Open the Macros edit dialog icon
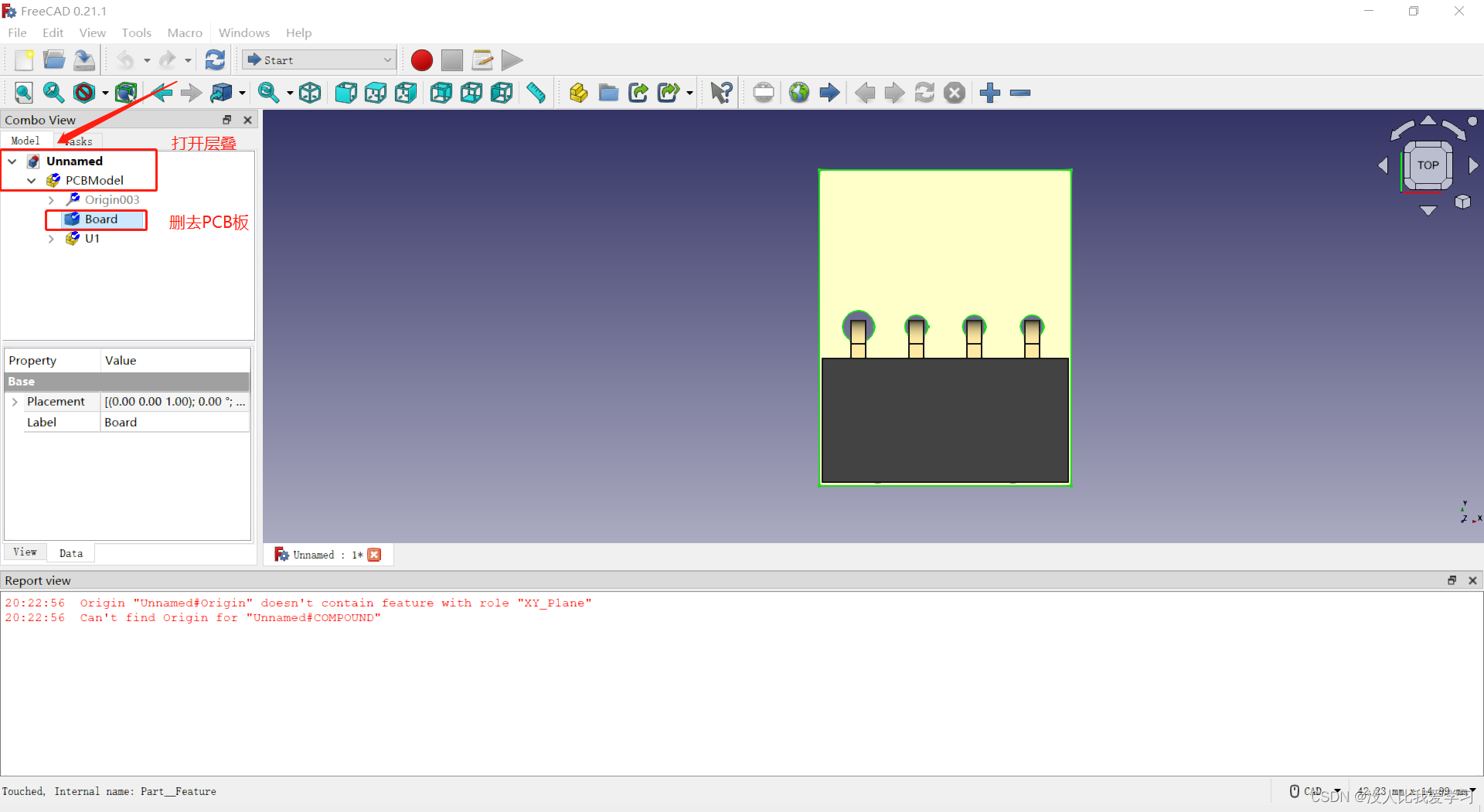The width and height of the screenshot is (1484, 812). pyautogui.click(x=482, y=60)
